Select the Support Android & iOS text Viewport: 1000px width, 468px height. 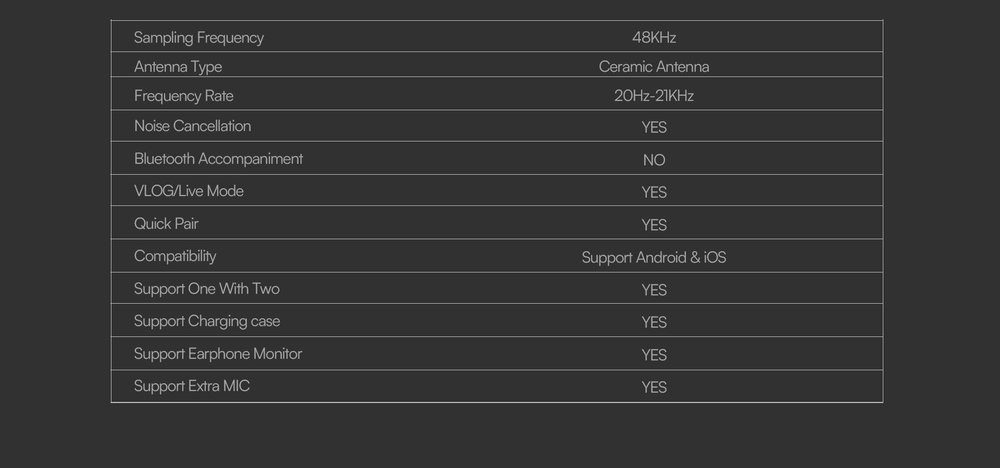(x=654, y=258)
